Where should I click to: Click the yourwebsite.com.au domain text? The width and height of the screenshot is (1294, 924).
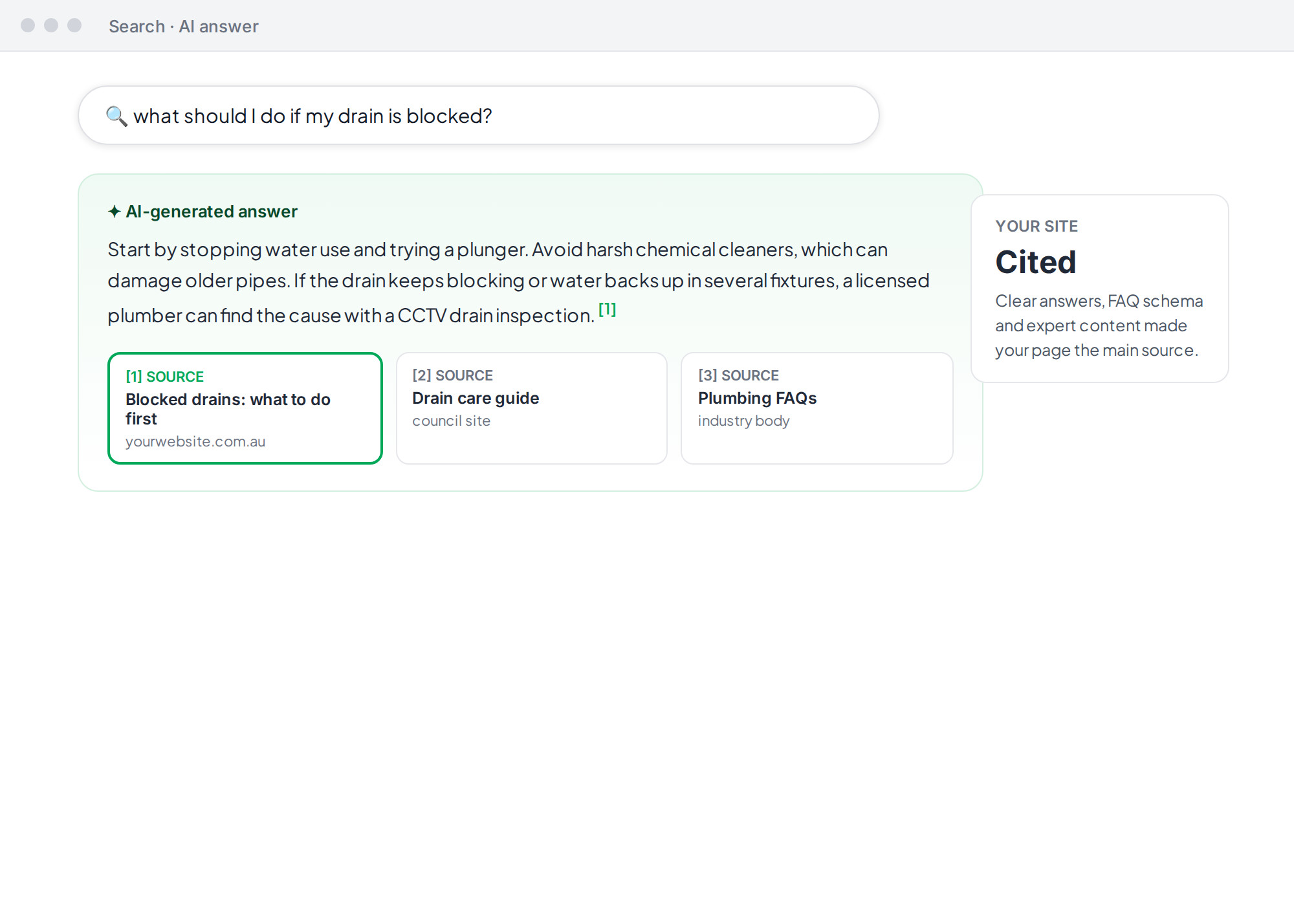[x=195, y=441]
